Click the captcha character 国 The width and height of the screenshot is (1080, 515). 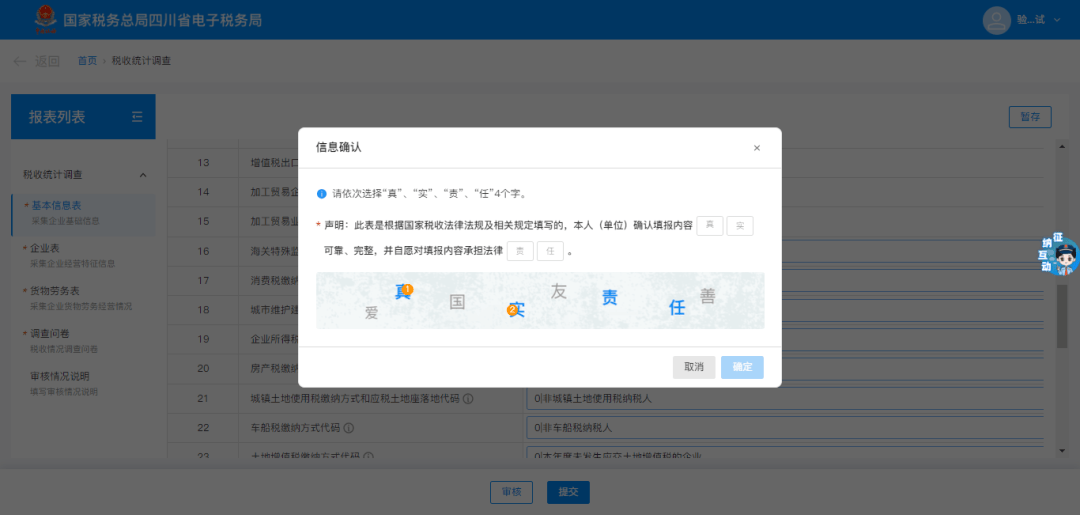click(457, 302)
